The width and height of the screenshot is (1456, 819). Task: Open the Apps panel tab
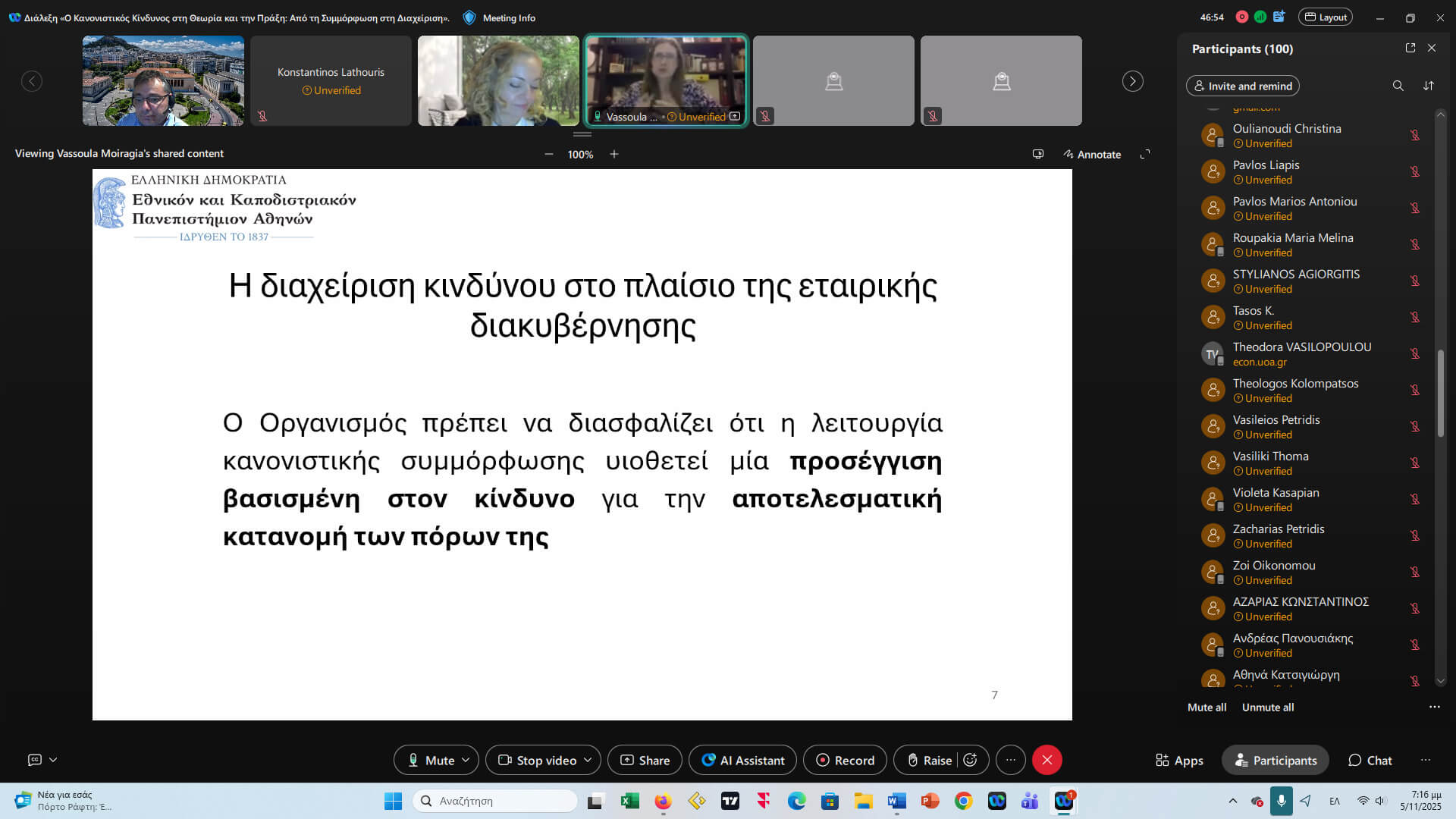point(1179,760)
